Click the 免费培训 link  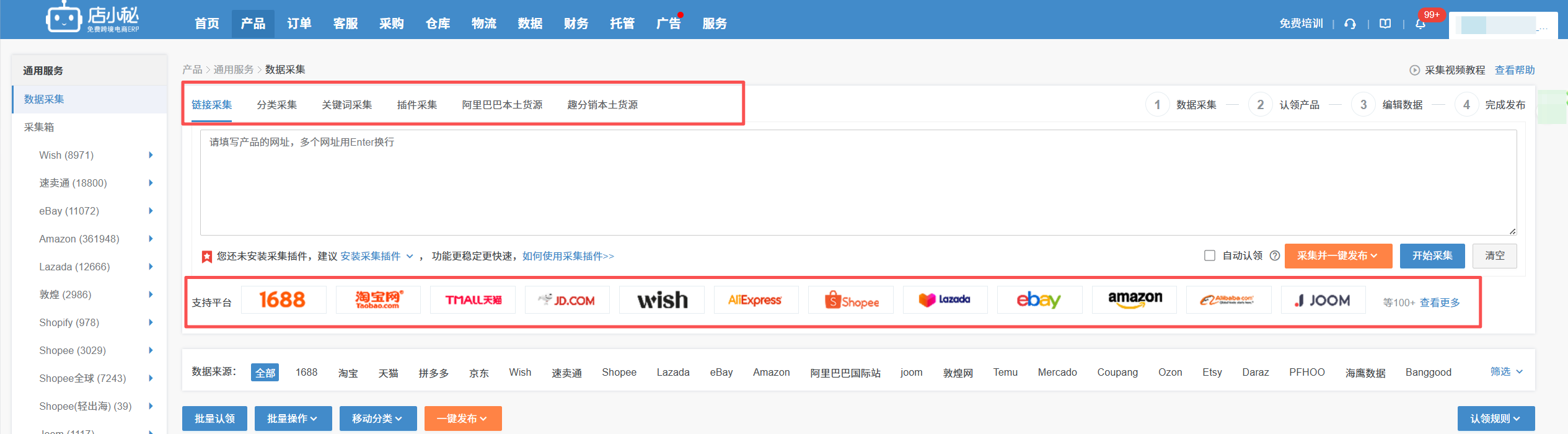[1301, 24]
